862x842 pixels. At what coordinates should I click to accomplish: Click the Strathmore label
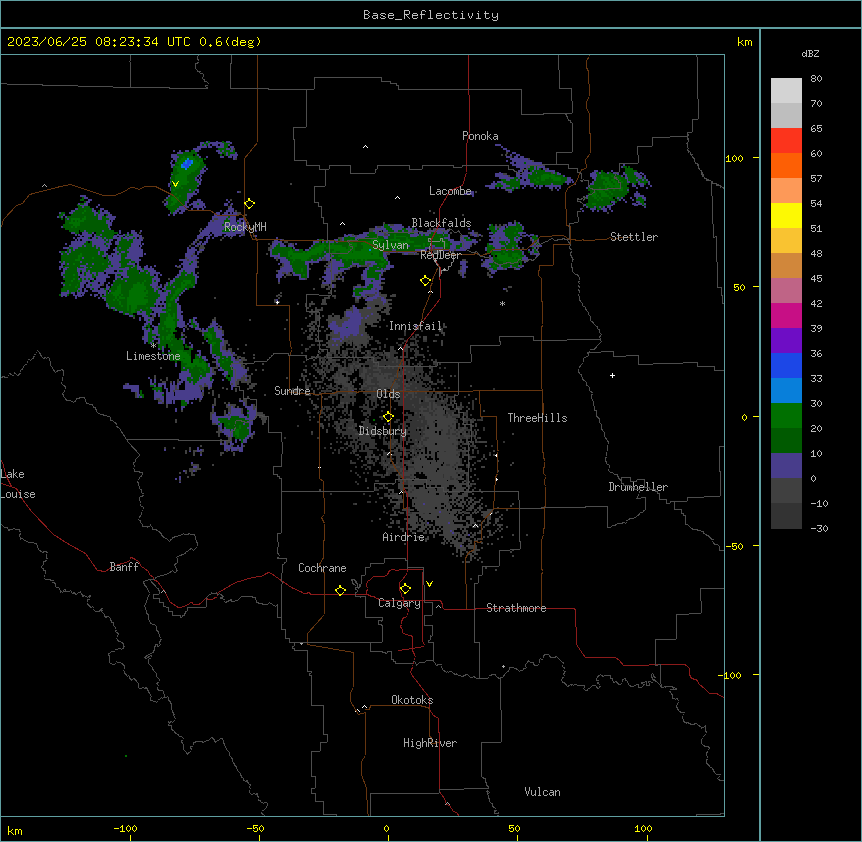tap(516, 608)
